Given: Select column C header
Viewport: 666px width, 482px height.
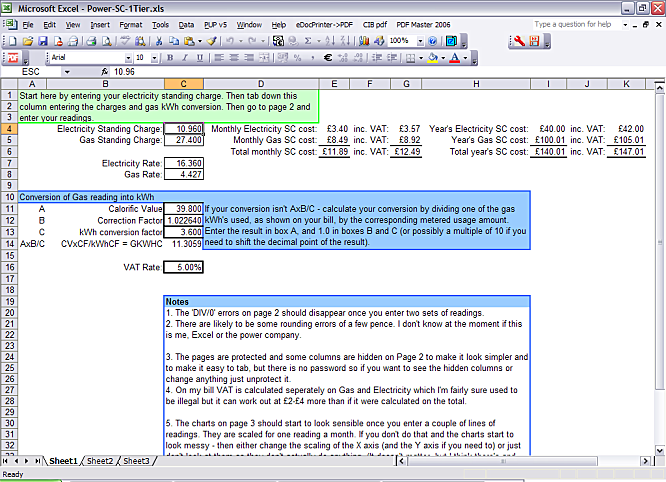Looking at the screenshot, I should (x=183, y=84).
